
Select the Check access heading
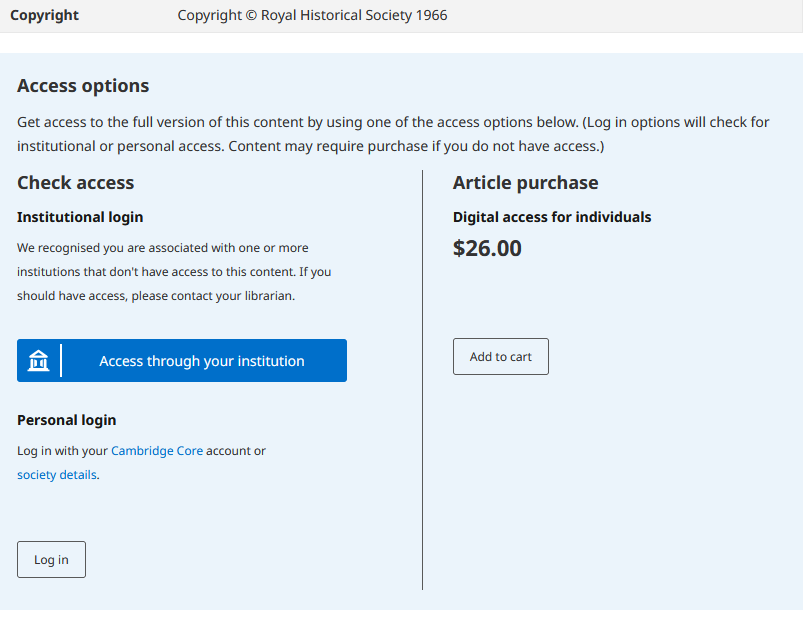[x=76, y=183]
